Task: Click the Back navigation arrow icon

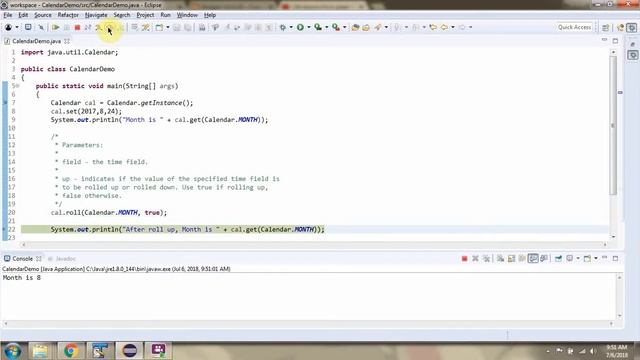Action: click(444, 27)
